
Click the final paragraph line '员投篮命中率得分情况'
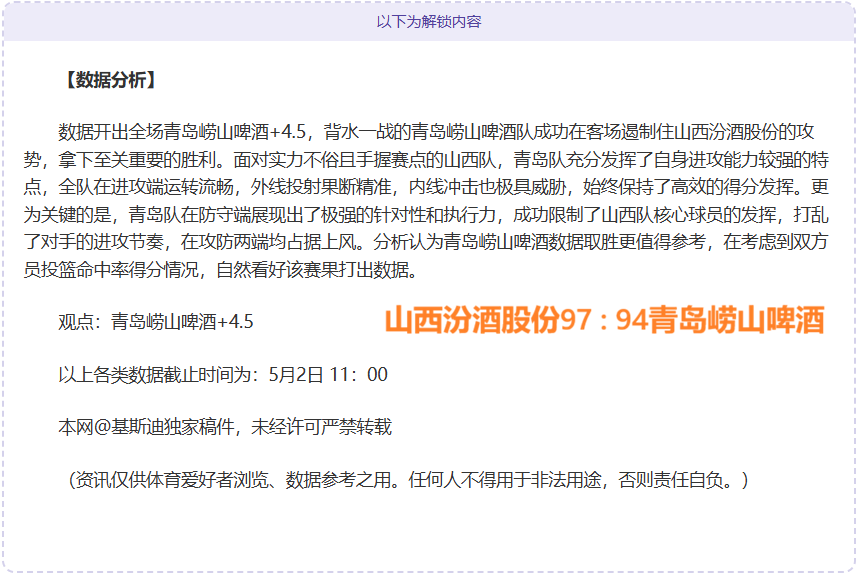220,269
